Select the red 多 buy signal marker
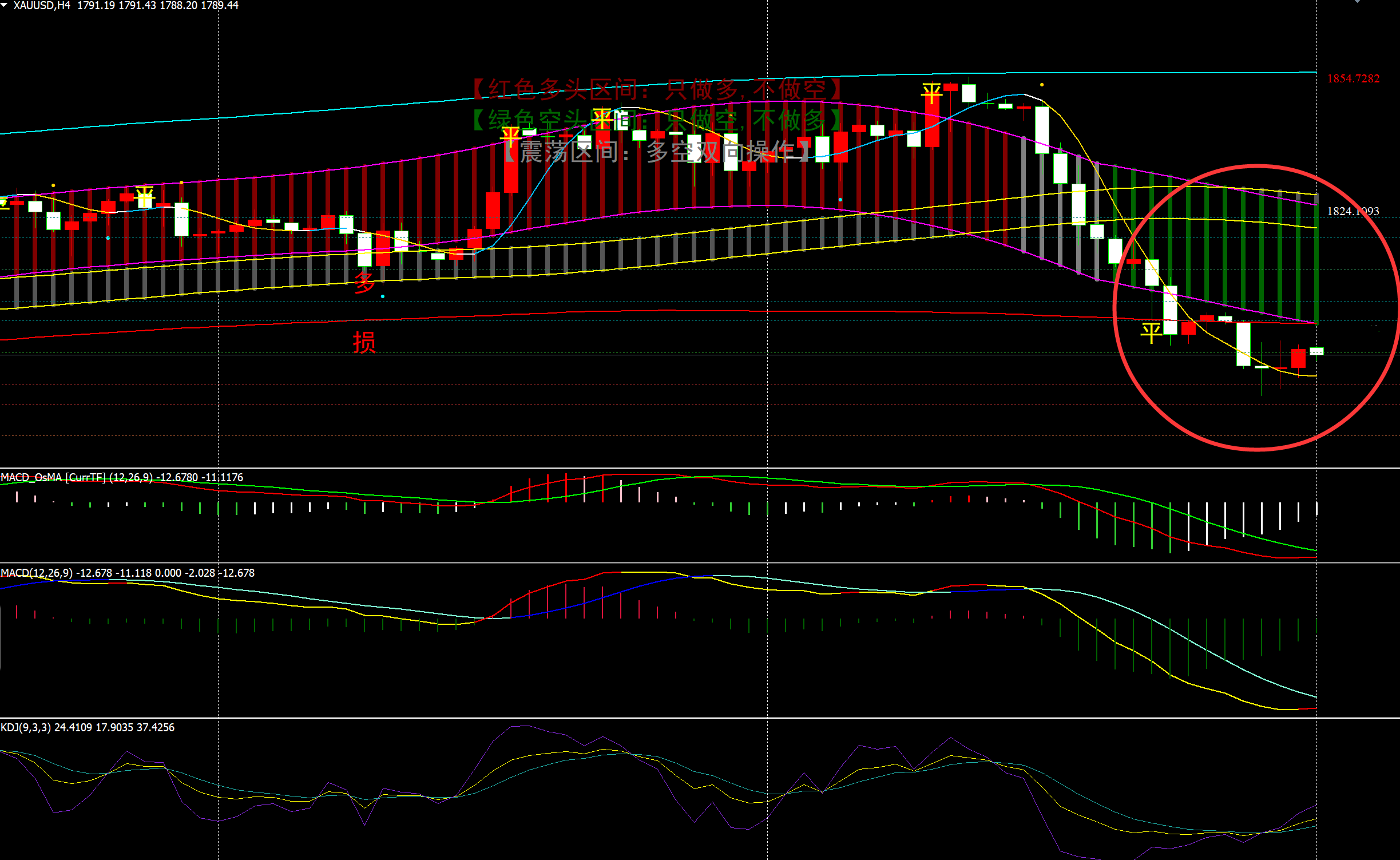Viewport: 1400px width, 860px height. click(364, 283)
